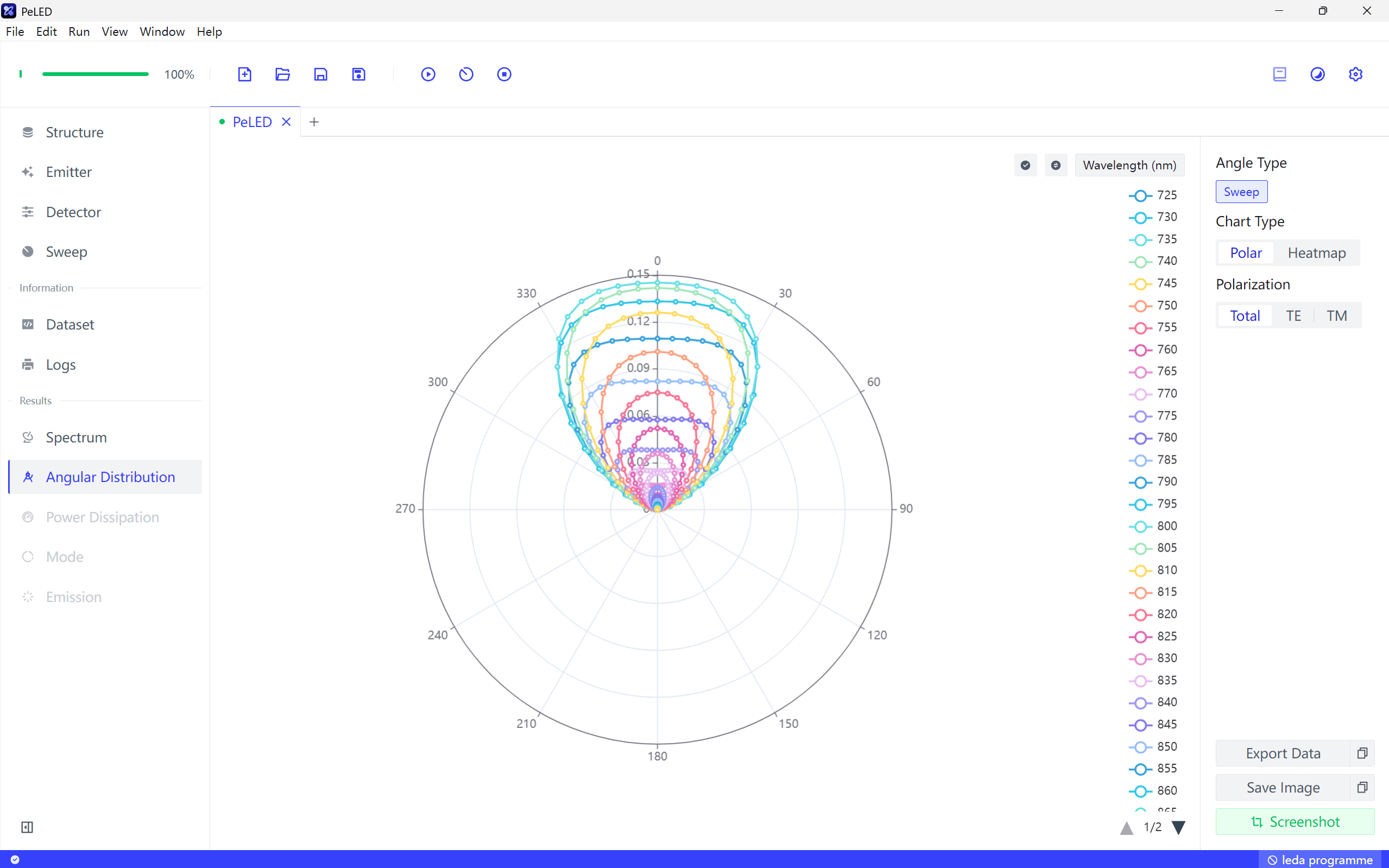This screenshot has width=1389, height=868.
Task: Switch chart type to Heatmap
Action: [1317, 252]
